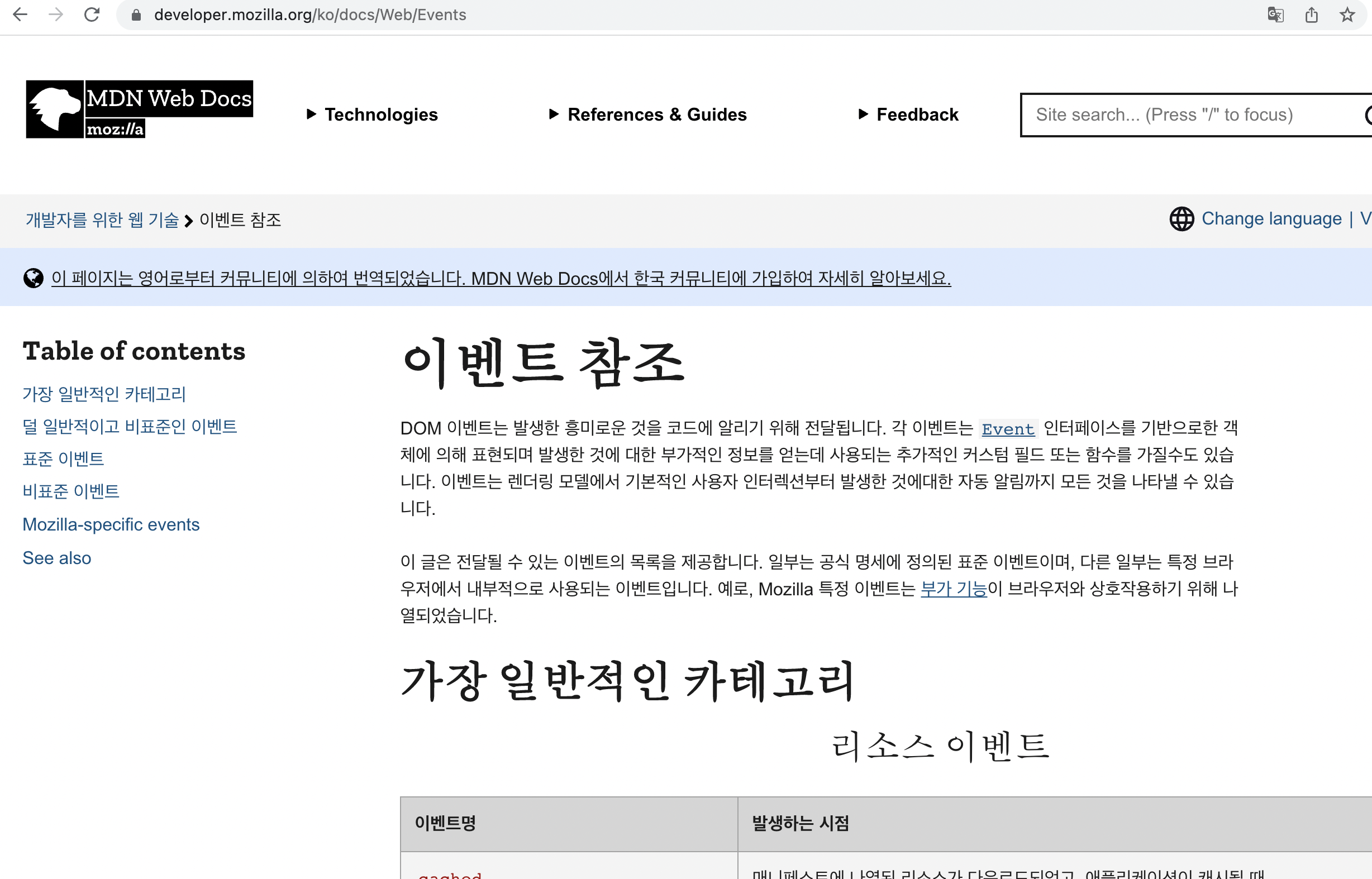Image resolution: width=1372 pixels, height=879 pixels.
Task: Expand the Feedback menu
Action: coord(908,114)
